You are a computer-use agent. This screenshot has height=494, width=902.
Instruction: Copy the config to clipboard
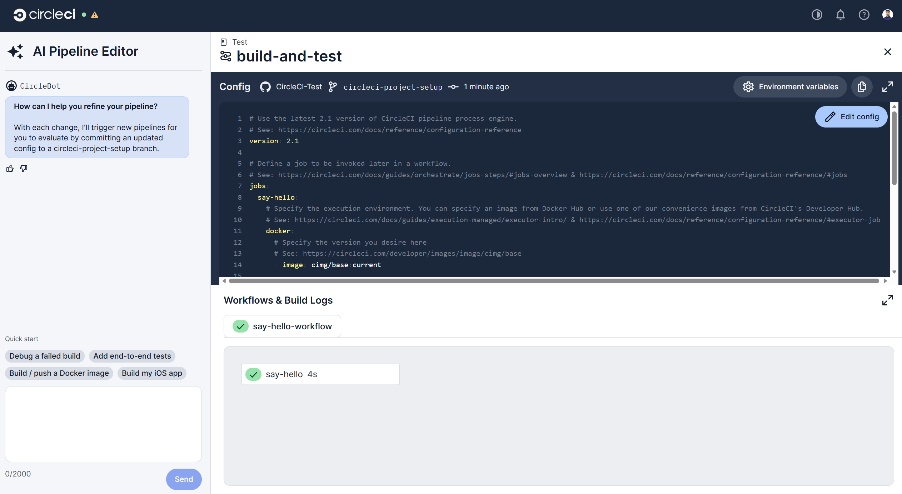862,87
